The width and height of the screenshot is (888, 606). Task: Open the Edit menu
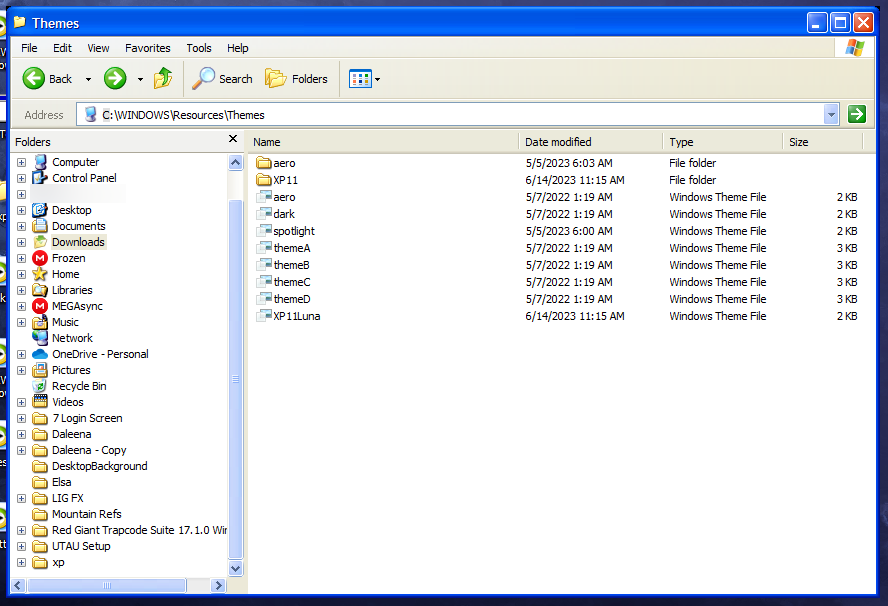point(62,48)
